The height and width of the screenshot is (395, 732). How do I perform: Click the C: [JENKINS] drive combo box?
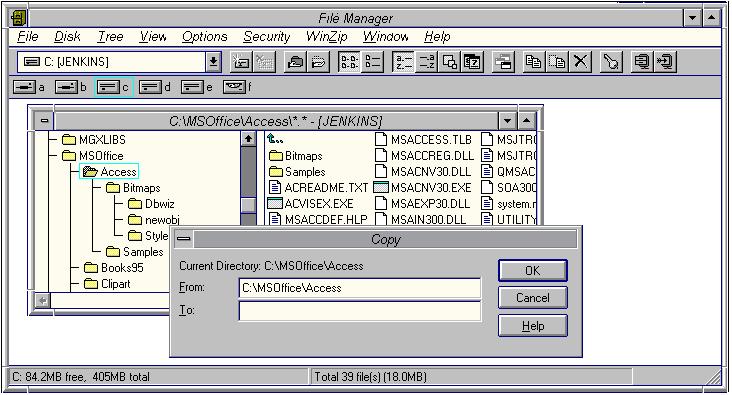(x=119, y=62)
